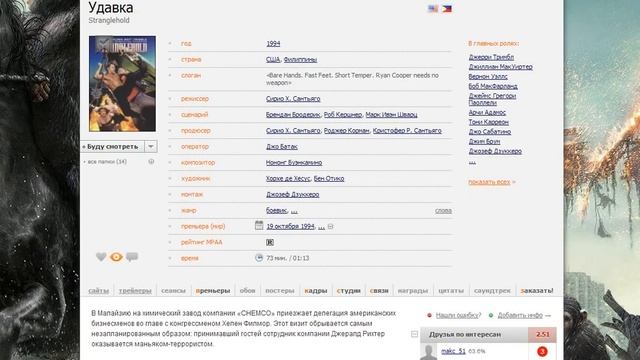Click показать всех cast link
This screenshot has height=360, width=640.
[489, 182]
